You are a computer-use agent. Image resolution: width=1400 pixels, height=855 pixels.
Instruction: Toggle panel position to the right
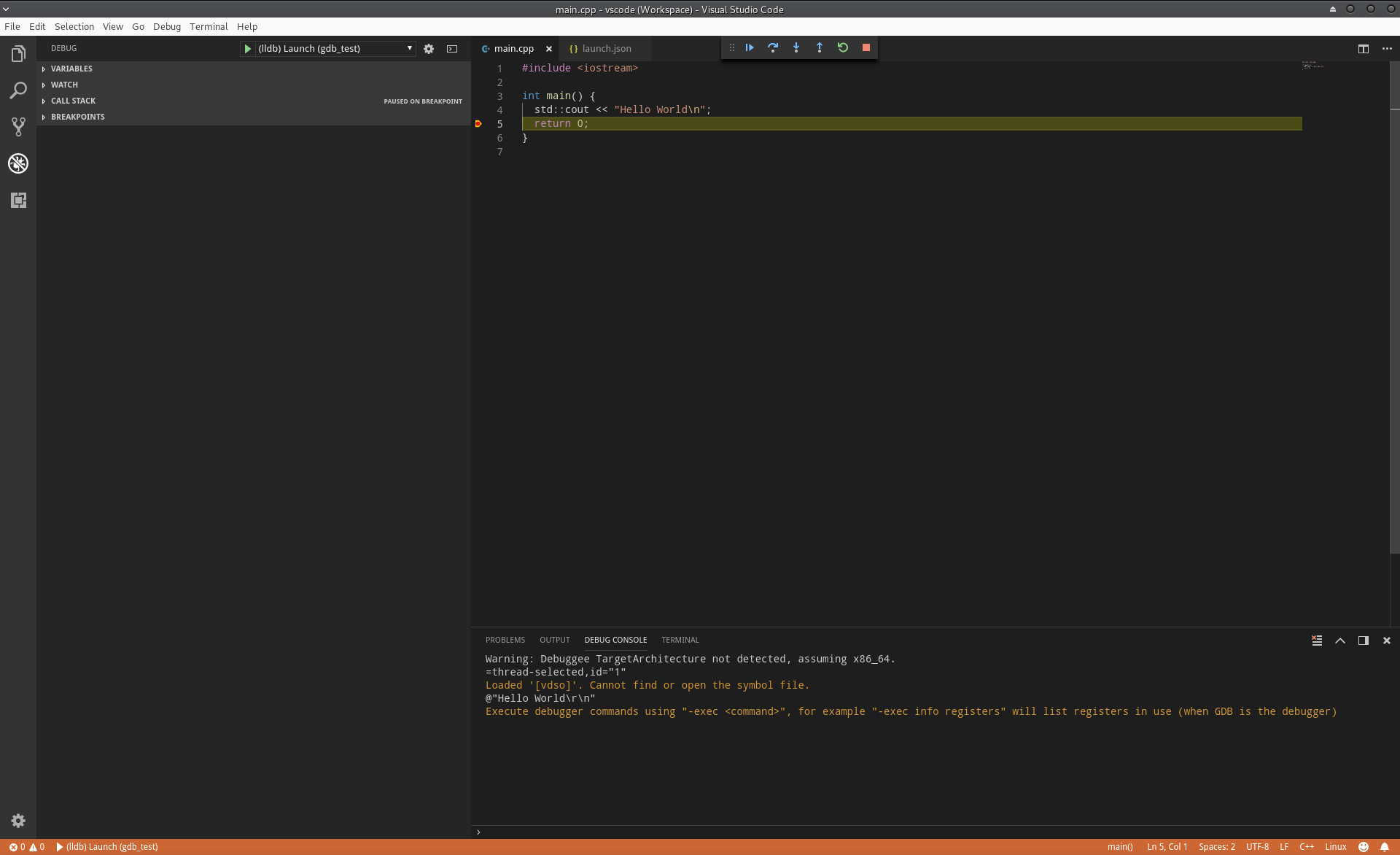pos(1363,641)
